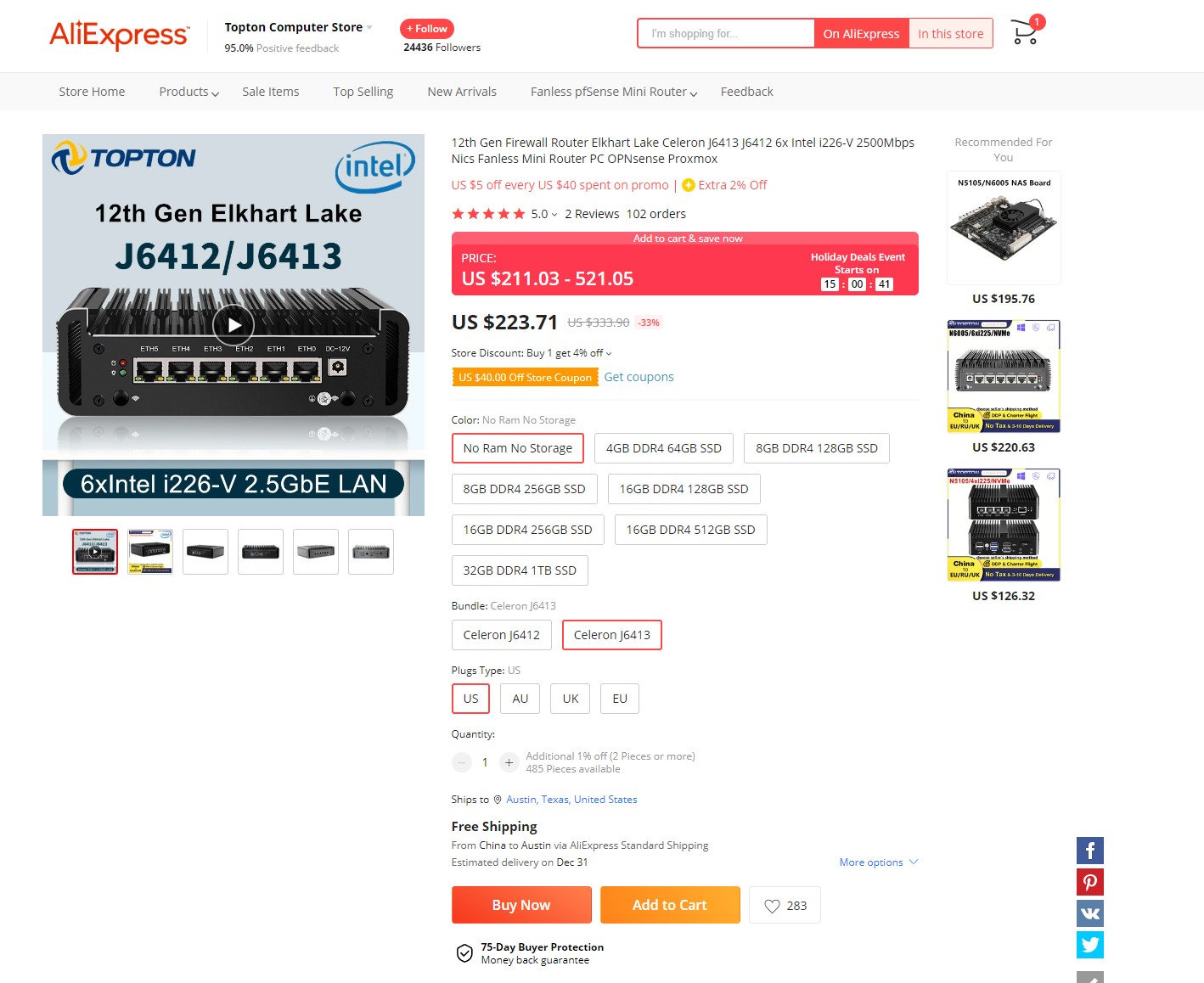
Task: Share product on Twitter
Action: (1090, 945)
